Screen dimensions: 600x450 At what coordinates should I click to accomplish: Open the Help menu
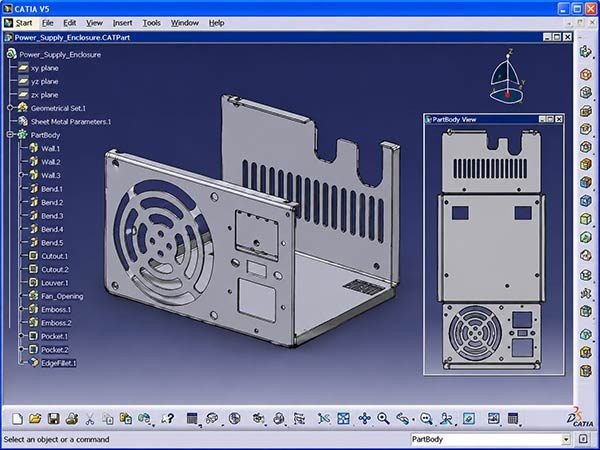tap(216, 23)
